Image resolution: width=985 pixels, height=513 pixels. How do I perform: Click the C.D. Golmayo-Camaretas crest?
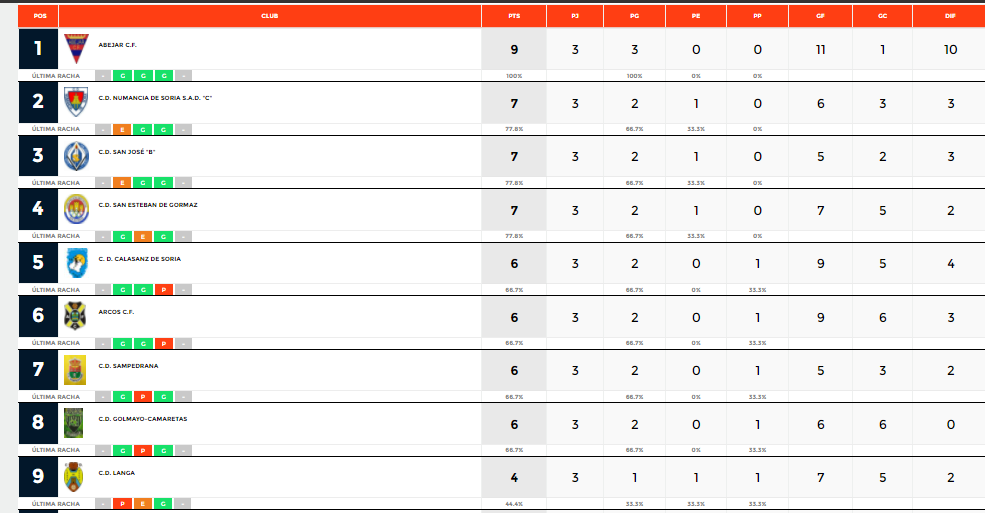73,423
